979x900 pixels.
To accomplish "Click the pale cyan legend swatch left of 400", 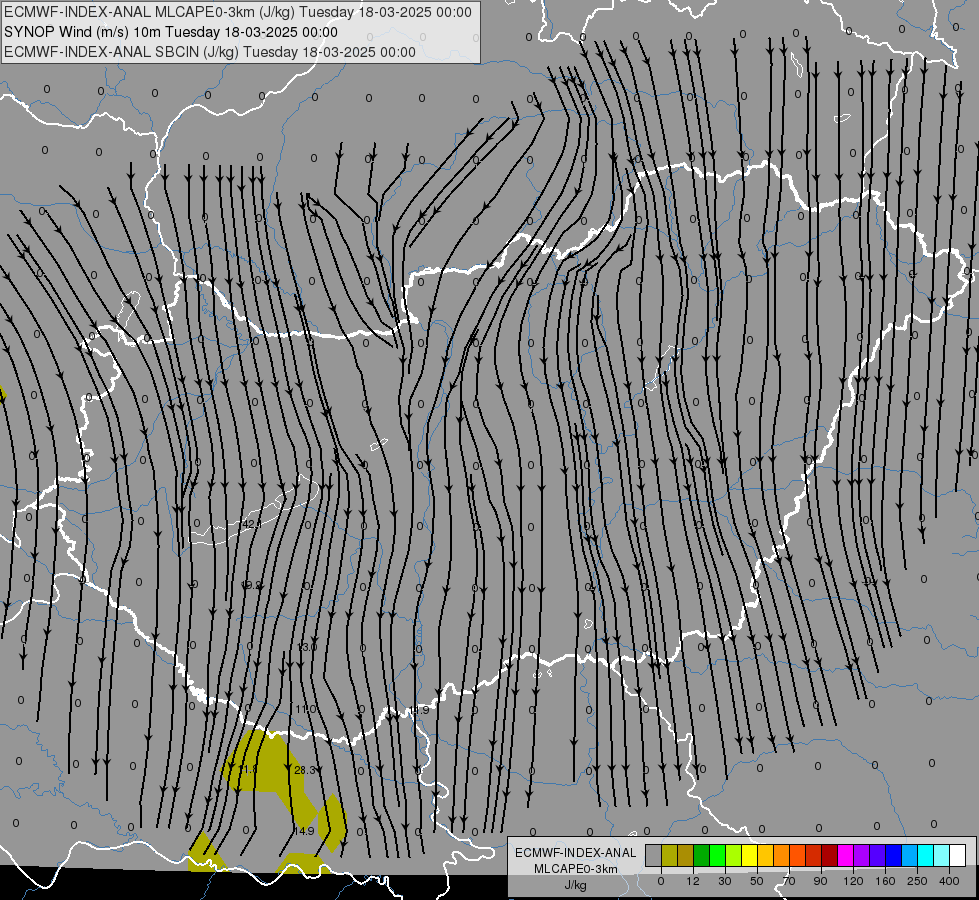I will [x=942, y=855].
